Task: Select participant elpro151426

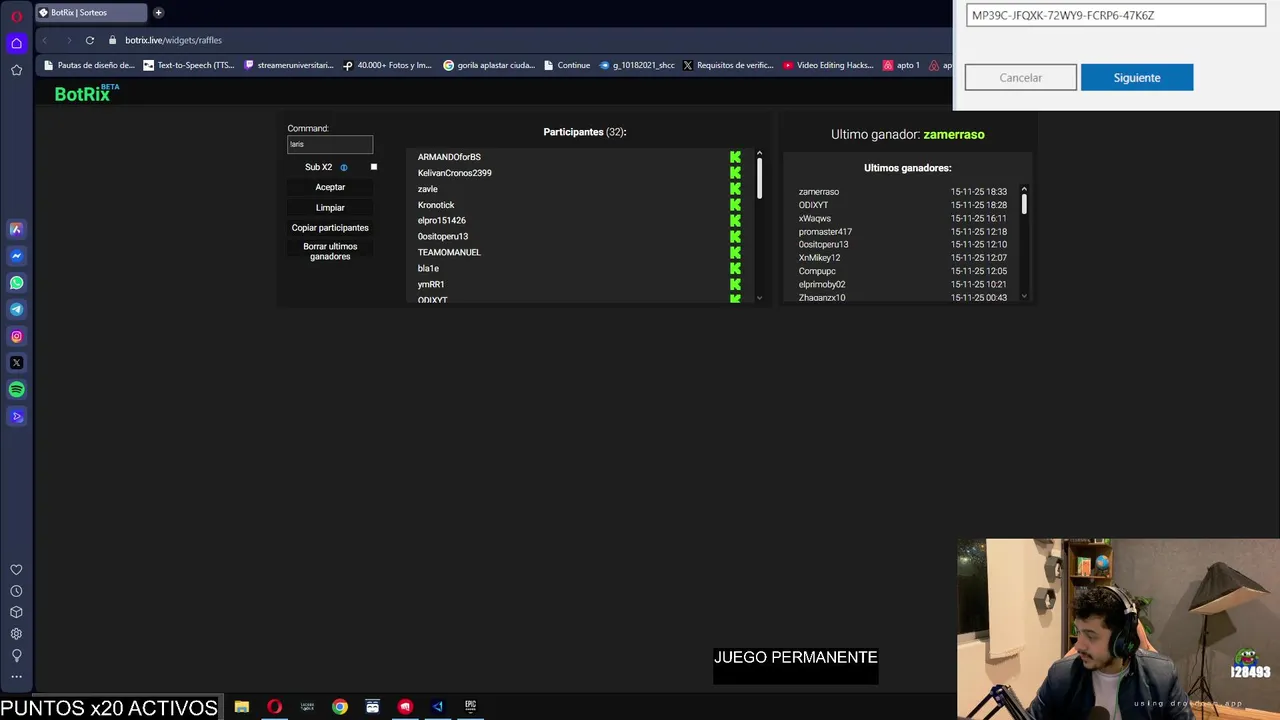Action: 442,220
